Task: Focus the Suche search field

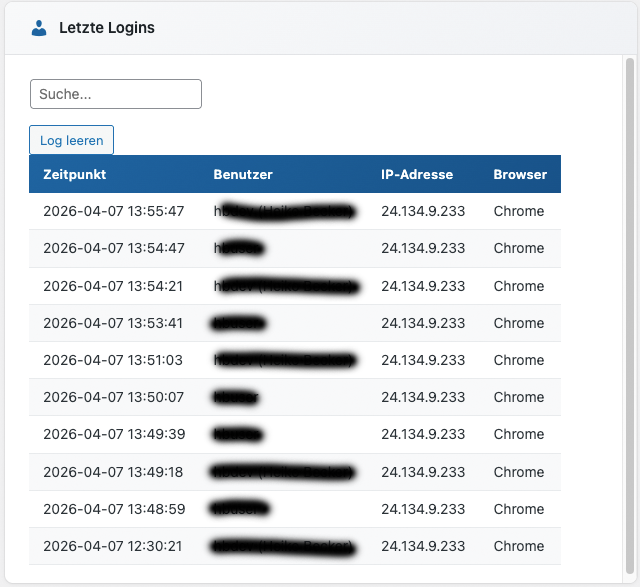Action: [x=116, y=94]
